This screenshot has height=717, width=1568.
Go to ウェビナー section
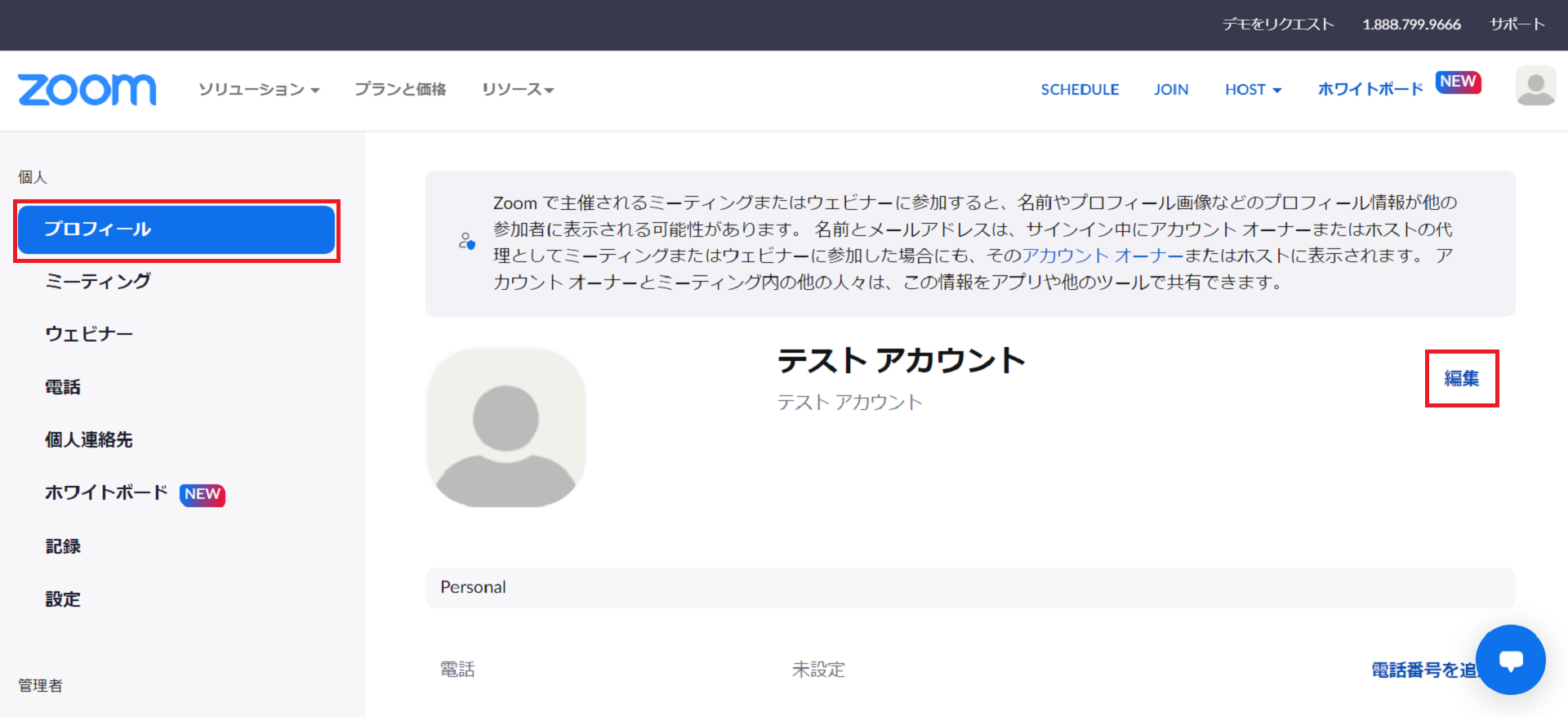pos(89,334)
